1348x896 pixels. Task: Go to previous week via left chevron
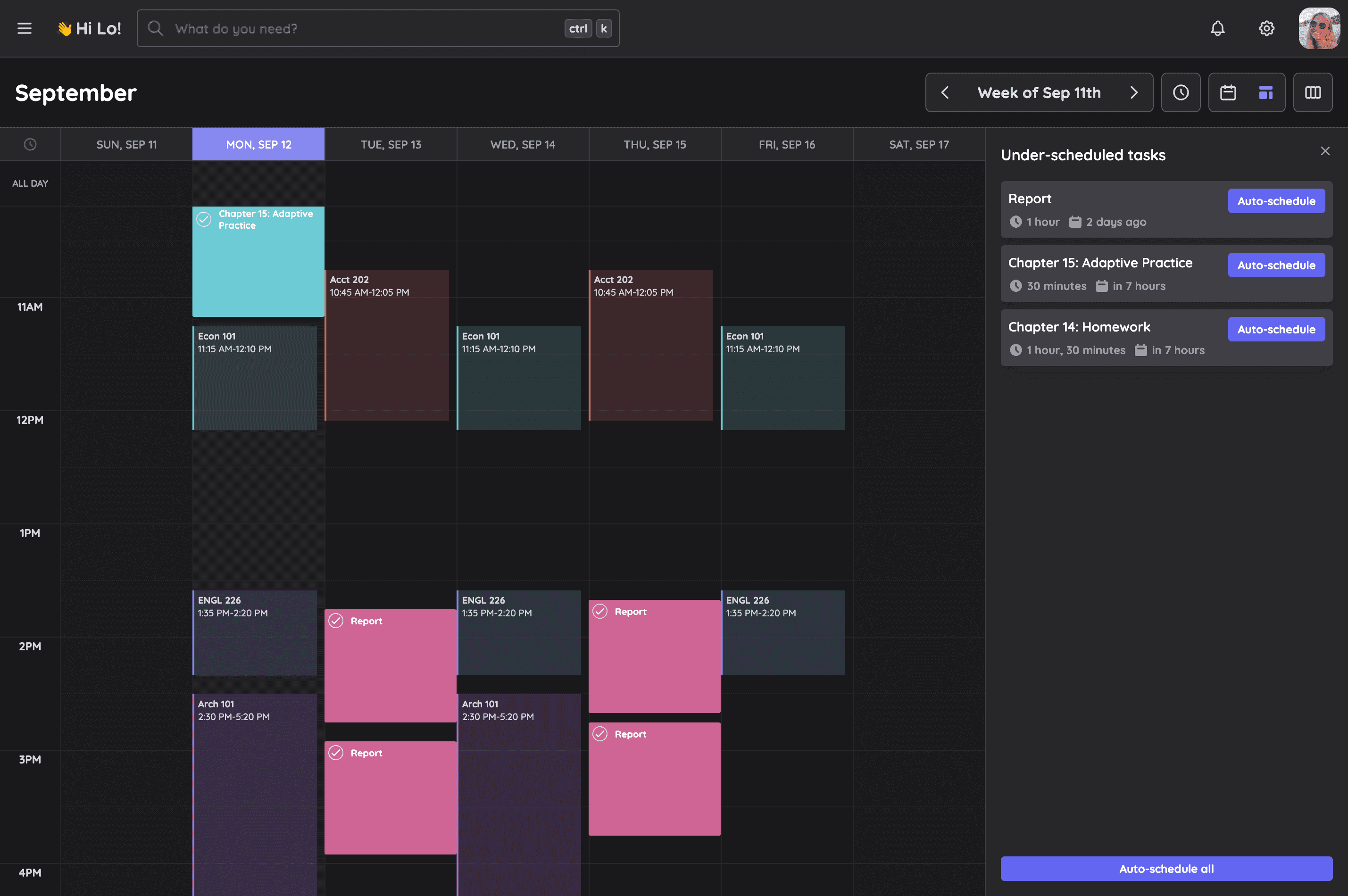click(945, 92)
